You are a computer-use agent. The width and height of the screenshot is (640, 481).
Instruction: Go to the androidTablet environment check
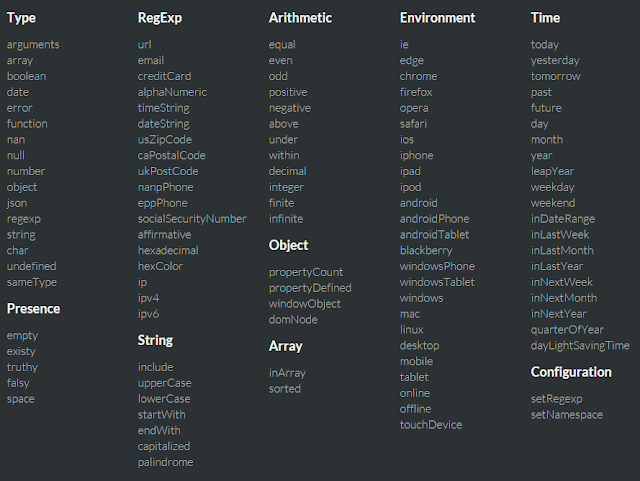click(434, 235)
